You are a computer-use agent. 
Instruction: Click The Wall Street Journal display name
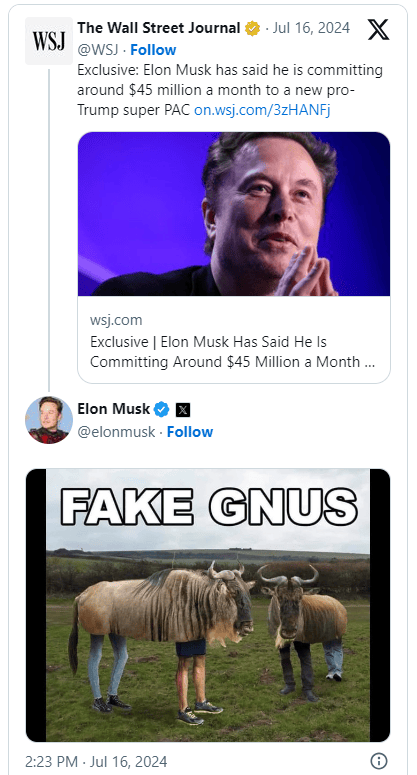coord(159,28)
